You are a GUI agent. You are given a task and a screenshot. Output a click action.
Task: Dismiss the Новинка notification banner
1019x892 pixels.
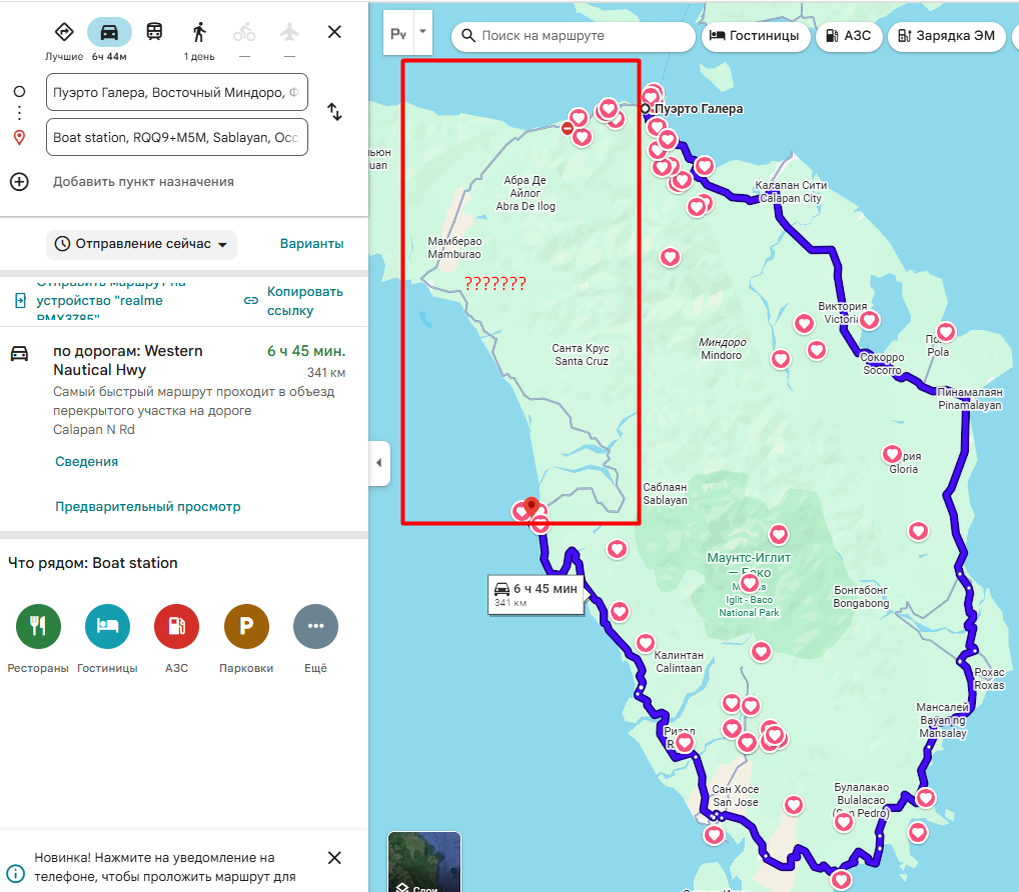(335, 858)
